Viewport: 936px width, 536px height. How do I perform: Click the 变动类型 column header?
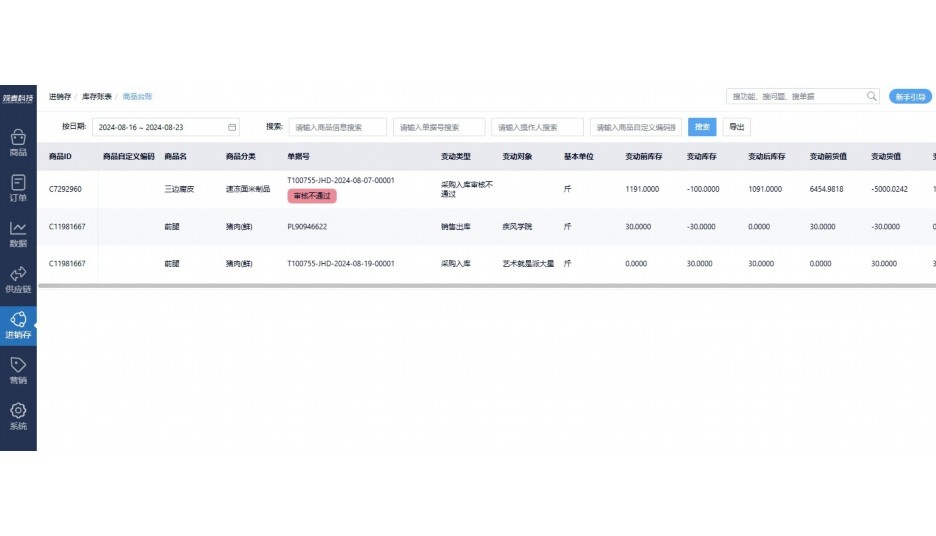[x=455, y=156]
